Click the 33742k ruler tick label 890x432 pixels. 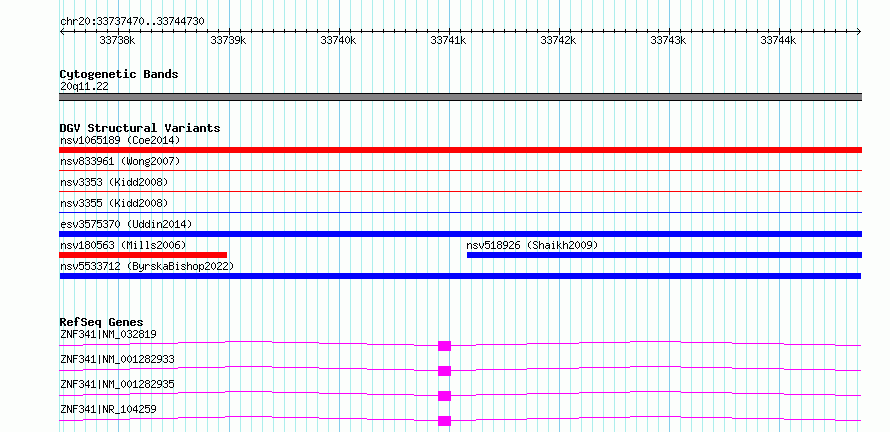[x=559, y=41]
